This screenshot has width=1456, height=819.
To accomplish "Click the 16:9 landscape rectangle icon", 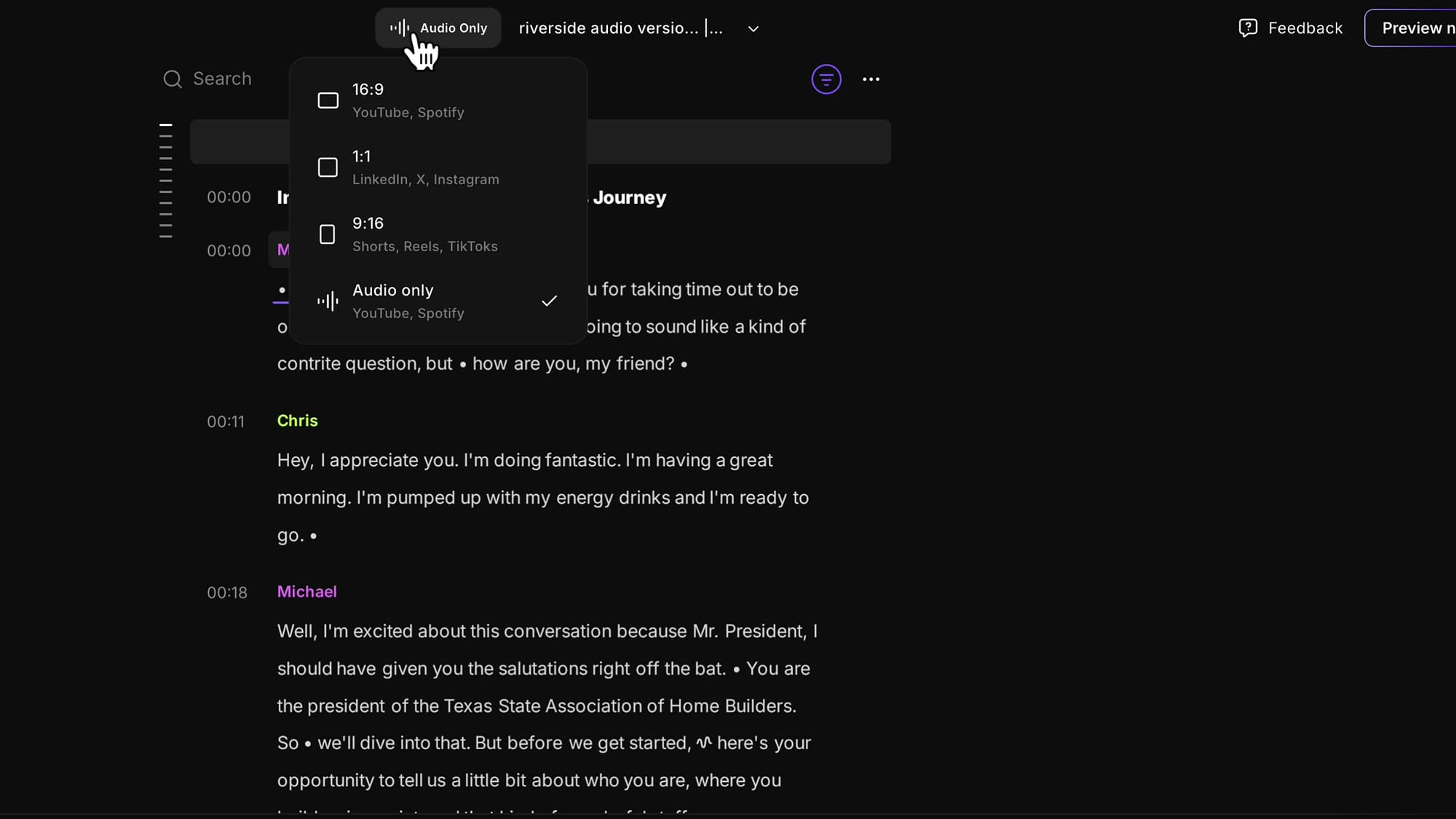I will click(328, 100).
